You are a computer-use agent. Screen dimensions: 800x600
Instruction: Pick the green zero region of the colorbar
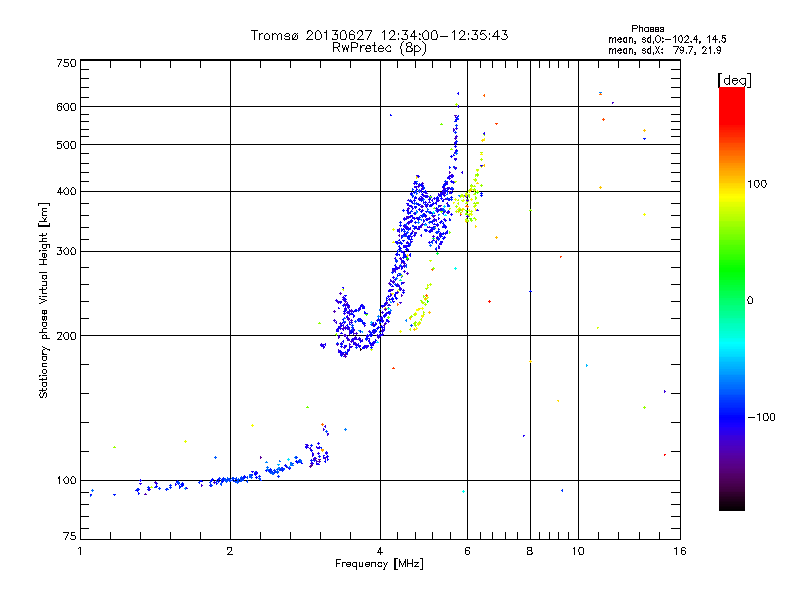click(732, 286)
